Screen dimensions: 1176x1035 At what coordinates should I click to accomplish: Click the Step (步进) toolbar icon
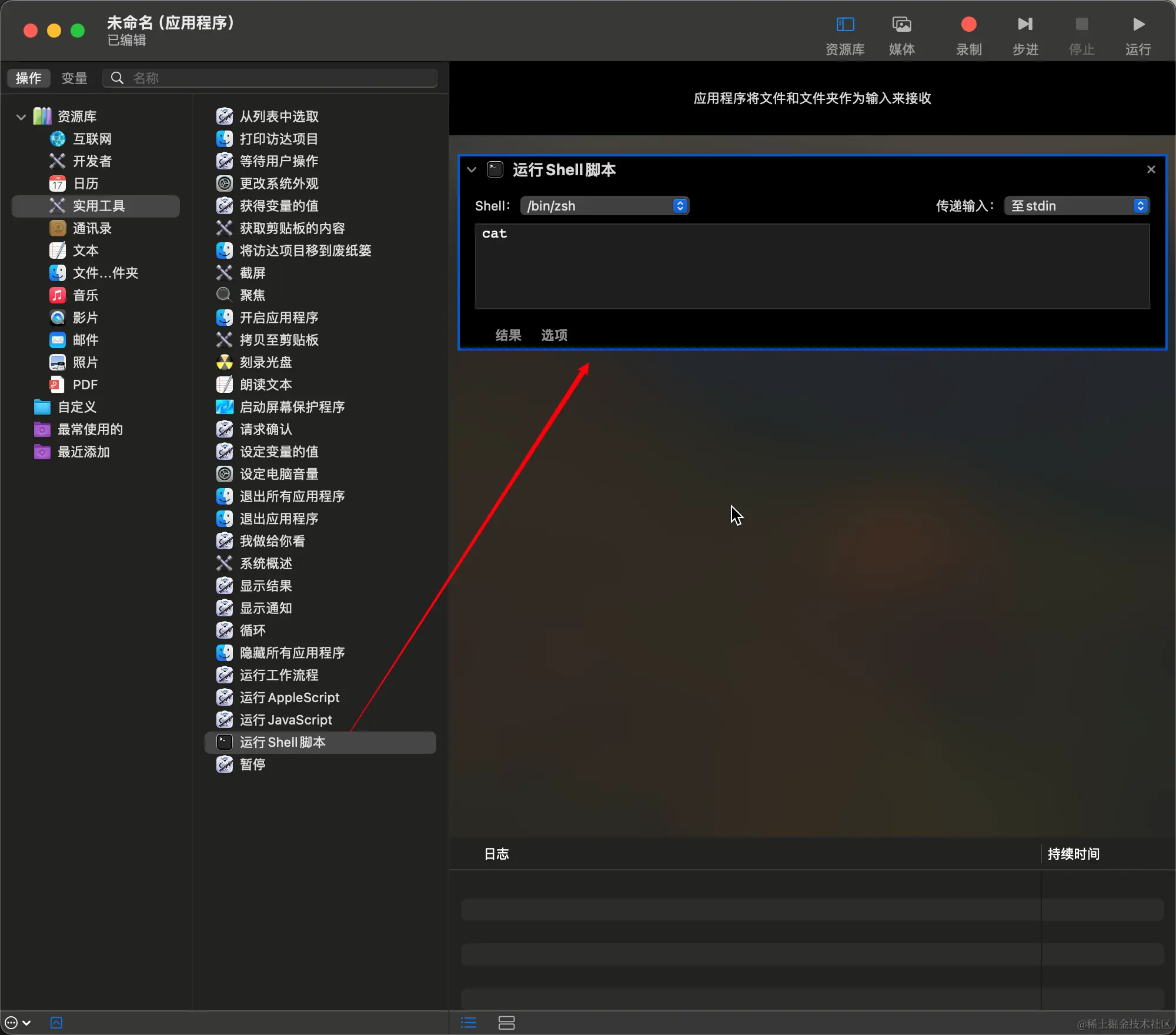point(1025,25)
